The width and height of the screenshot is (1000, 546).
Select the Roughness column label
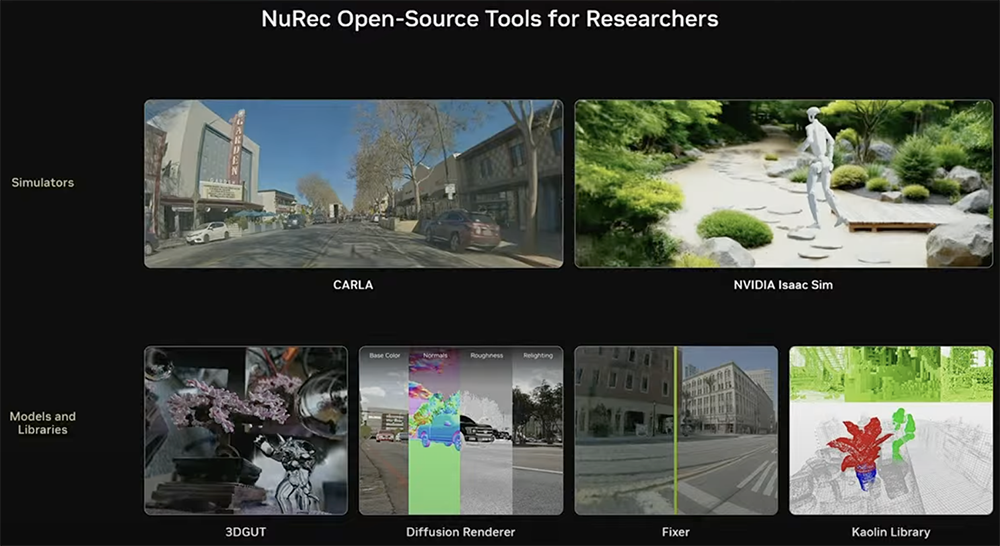(x=486, y=356)
